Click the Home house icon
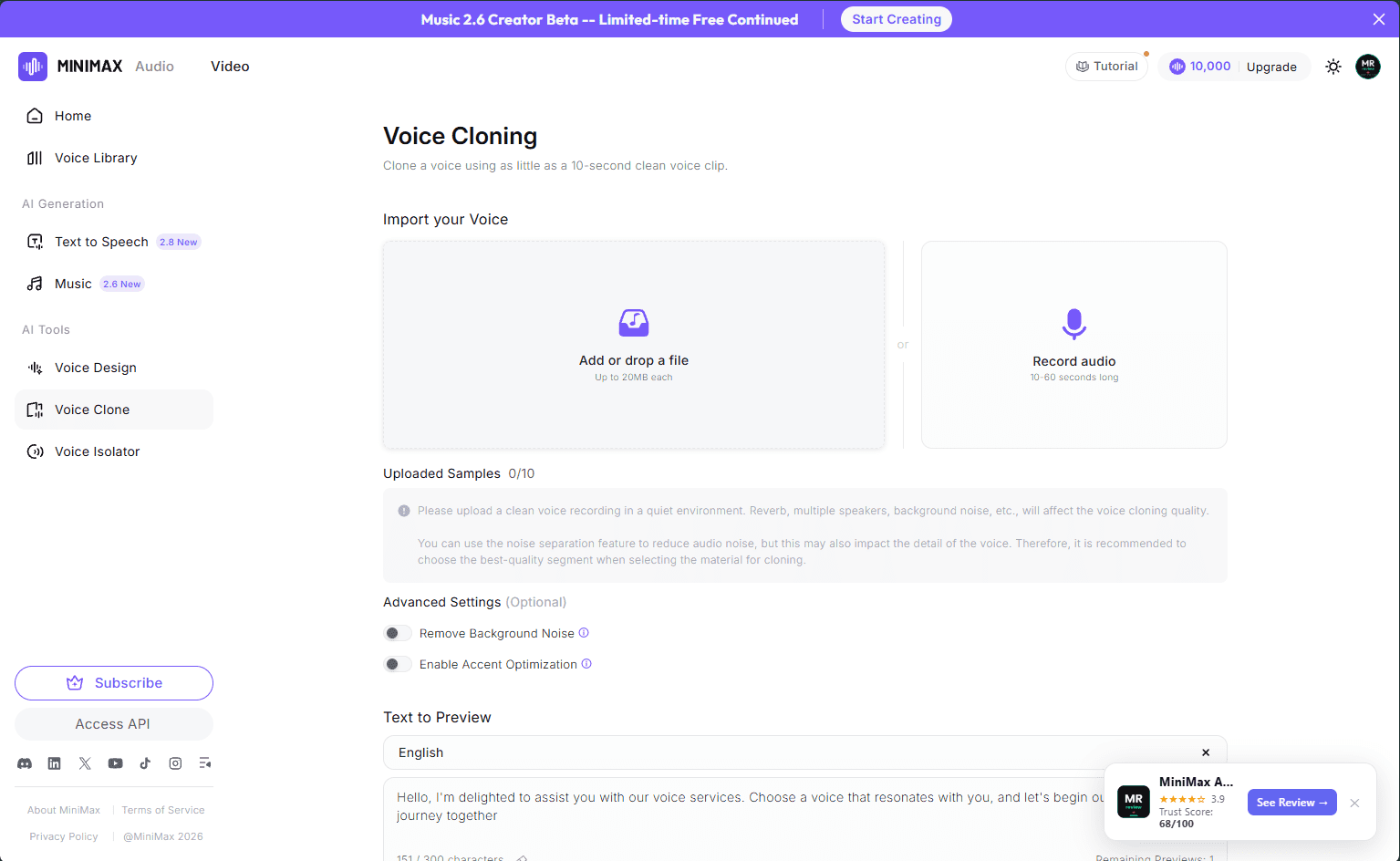The height and width of the screenshot is (861, 1400). pyautogui.click(x=35, y=116)
